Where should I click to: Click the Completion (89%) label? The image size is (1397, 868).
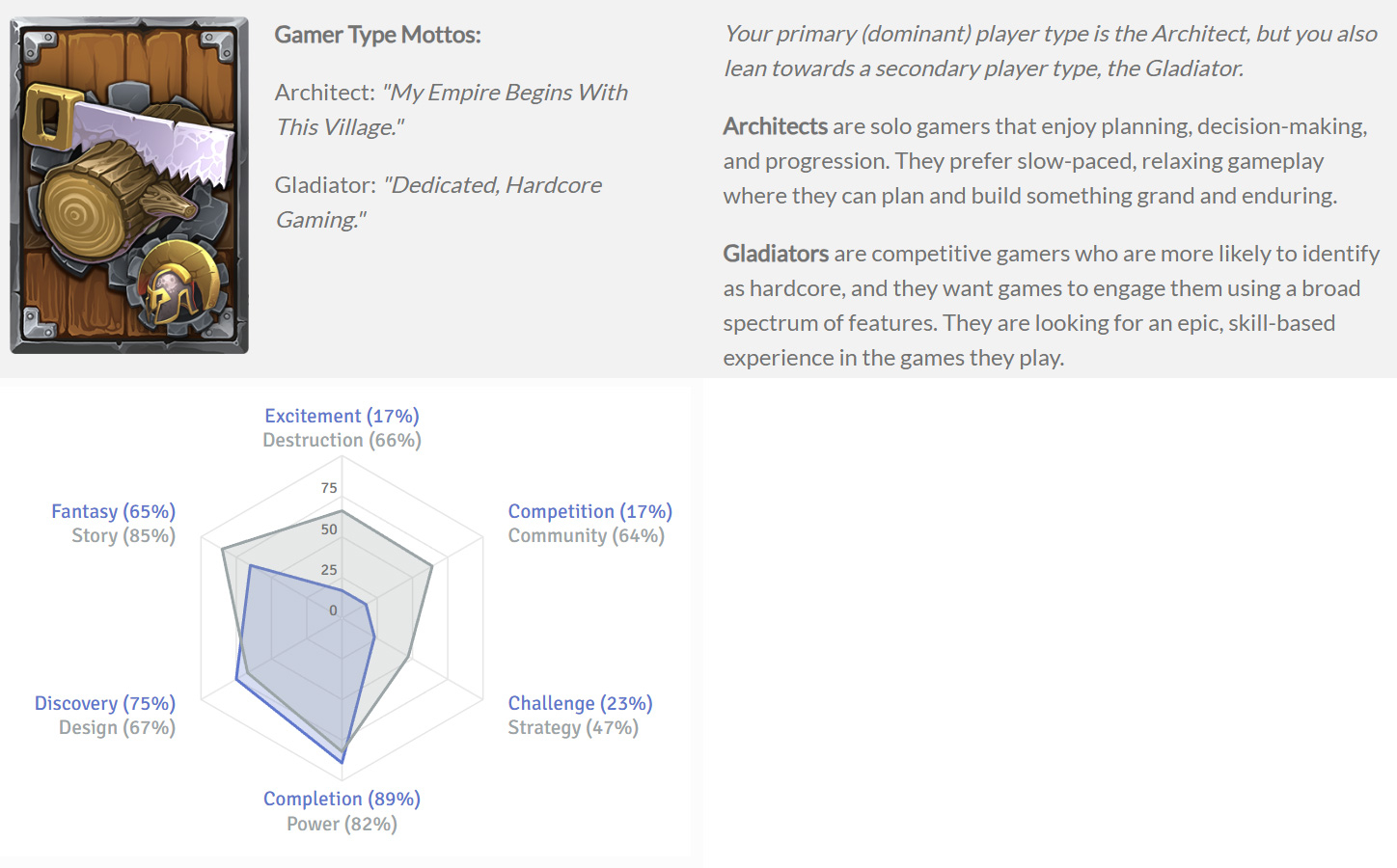[342, 799]
